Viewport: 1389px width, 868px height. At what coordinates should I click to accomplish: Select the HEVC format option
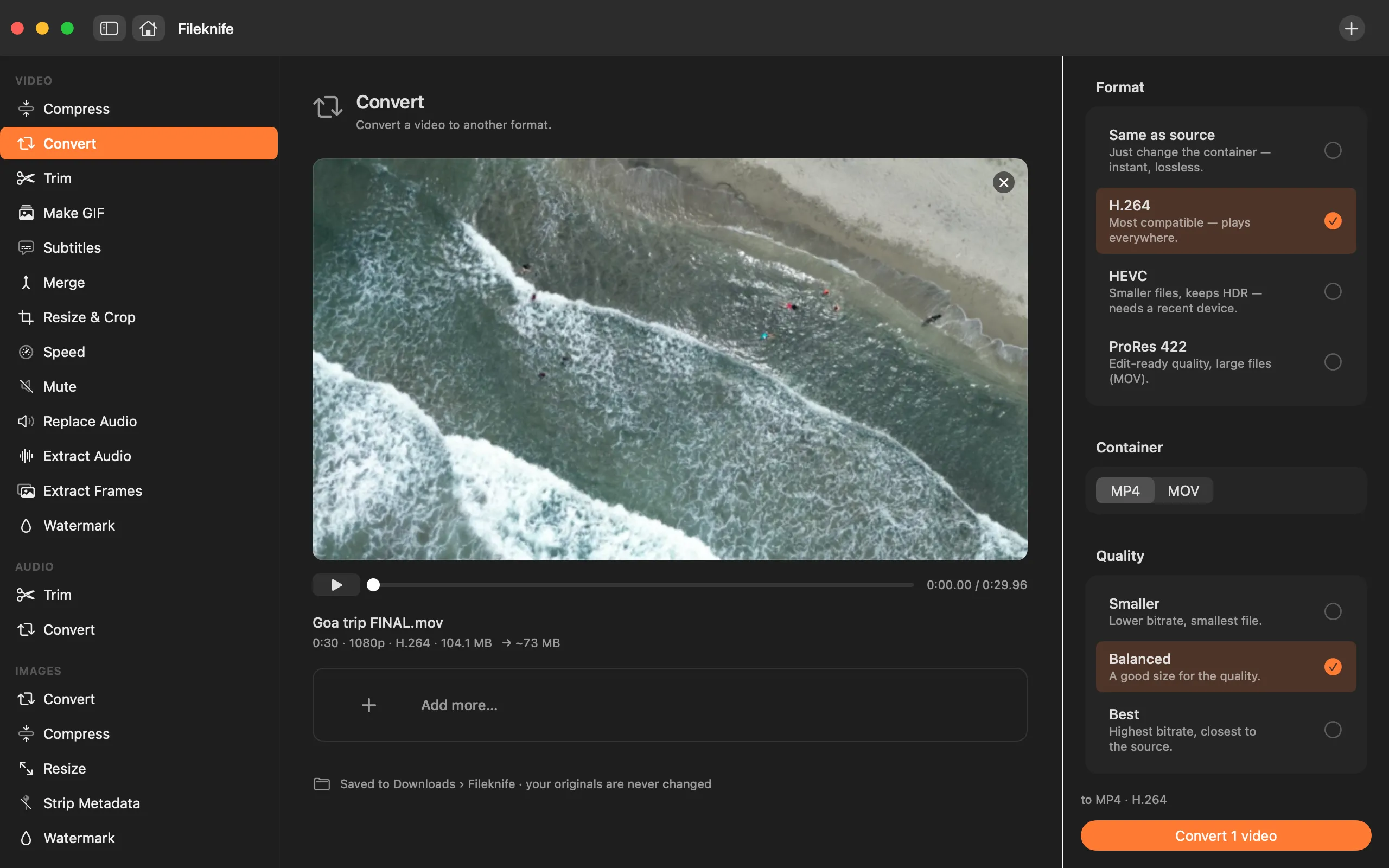tap(1226, 292)
